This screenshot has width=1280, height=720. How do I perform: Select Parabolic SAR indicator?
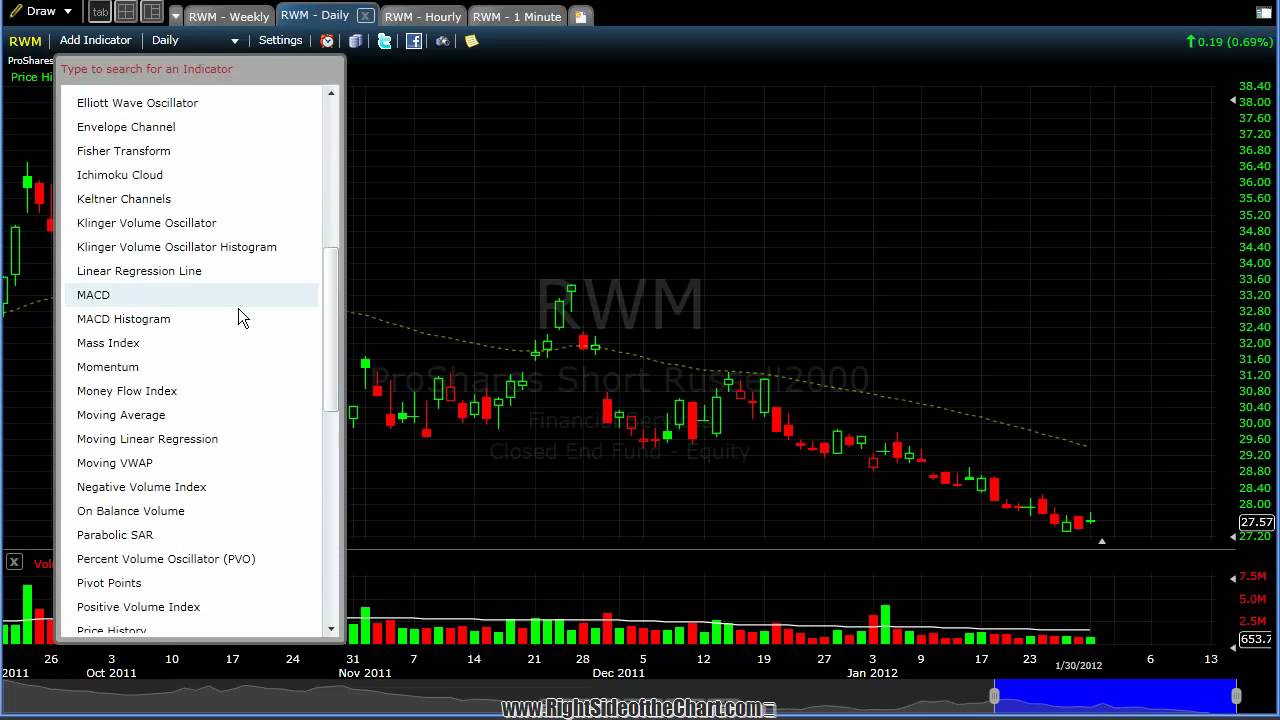tap(192, 535)
